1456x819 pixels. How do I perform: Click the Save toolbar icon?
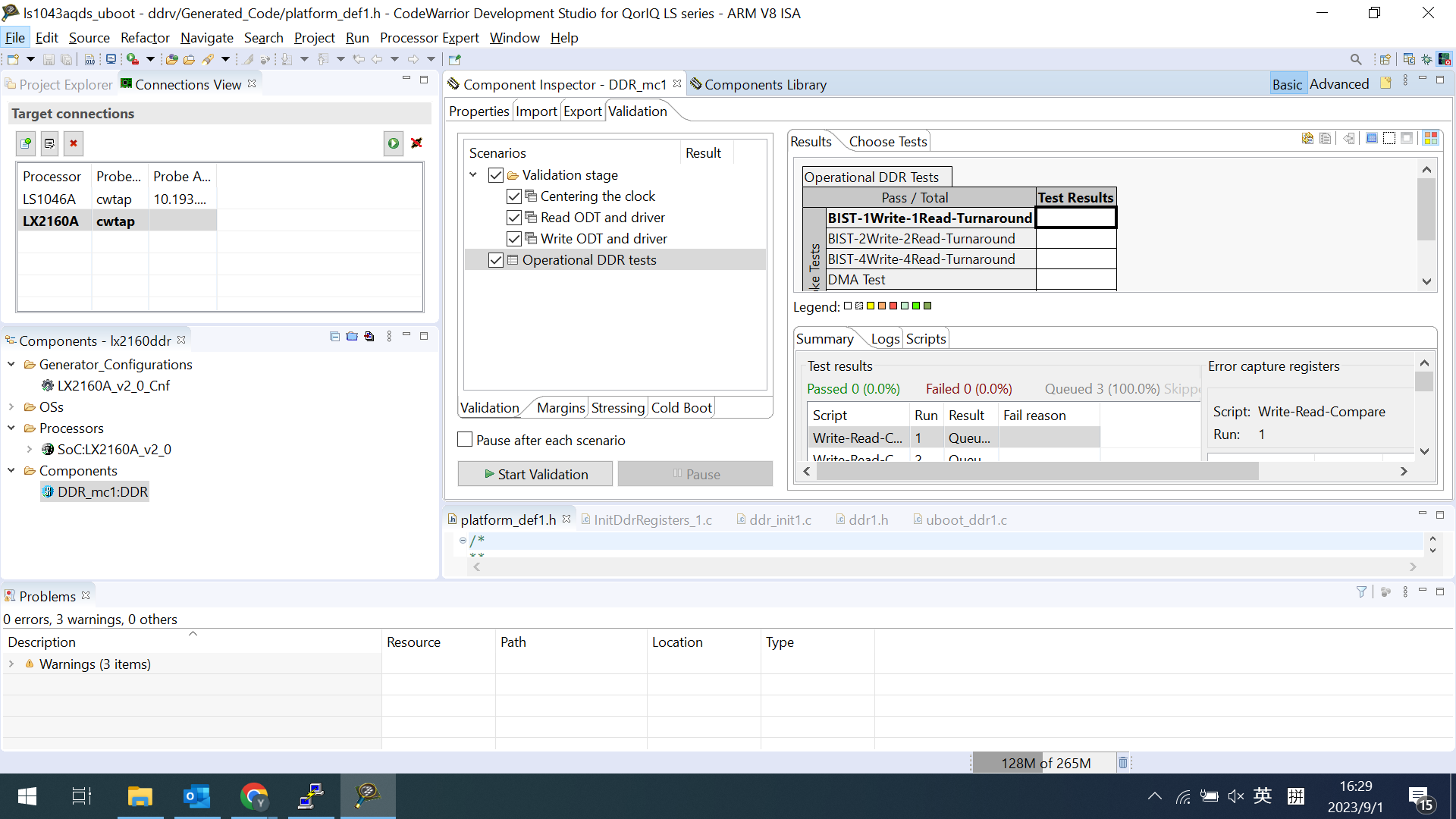48,59
